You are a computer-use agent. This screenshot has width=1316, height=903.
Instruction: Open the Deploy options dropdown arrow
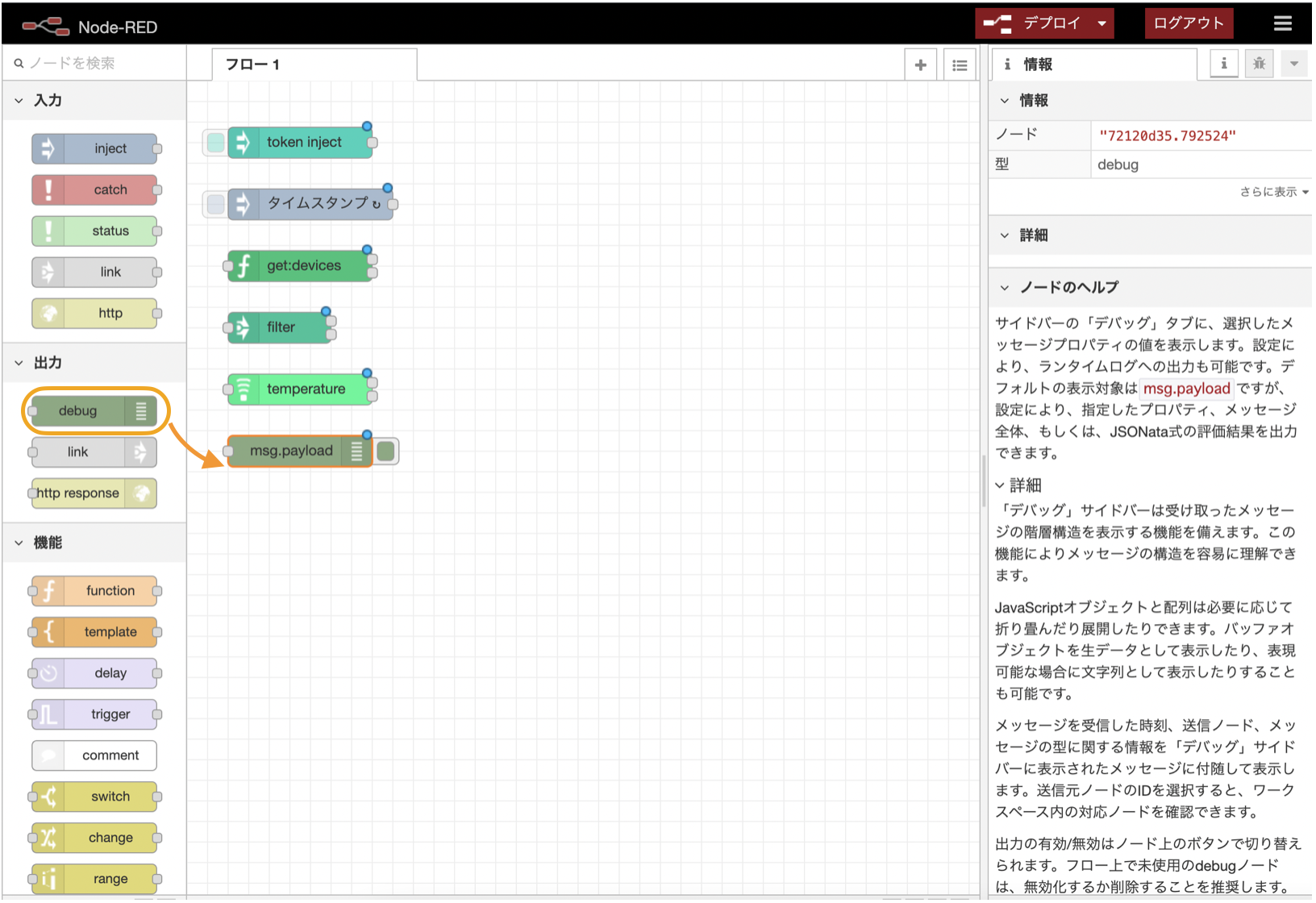coord(1102,23)
